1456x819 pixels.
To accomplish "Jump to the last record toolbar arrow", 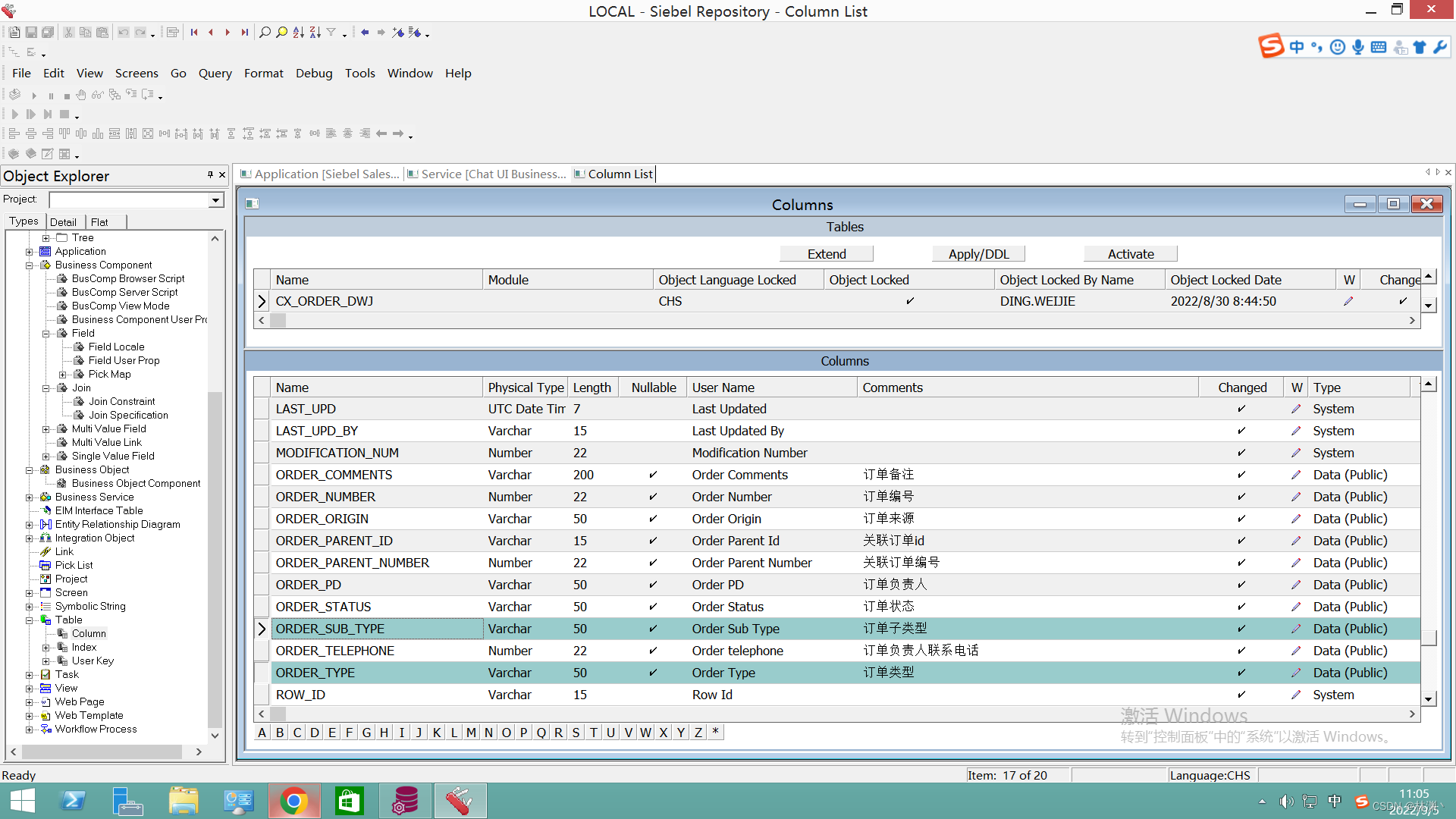I will point(244,33).
